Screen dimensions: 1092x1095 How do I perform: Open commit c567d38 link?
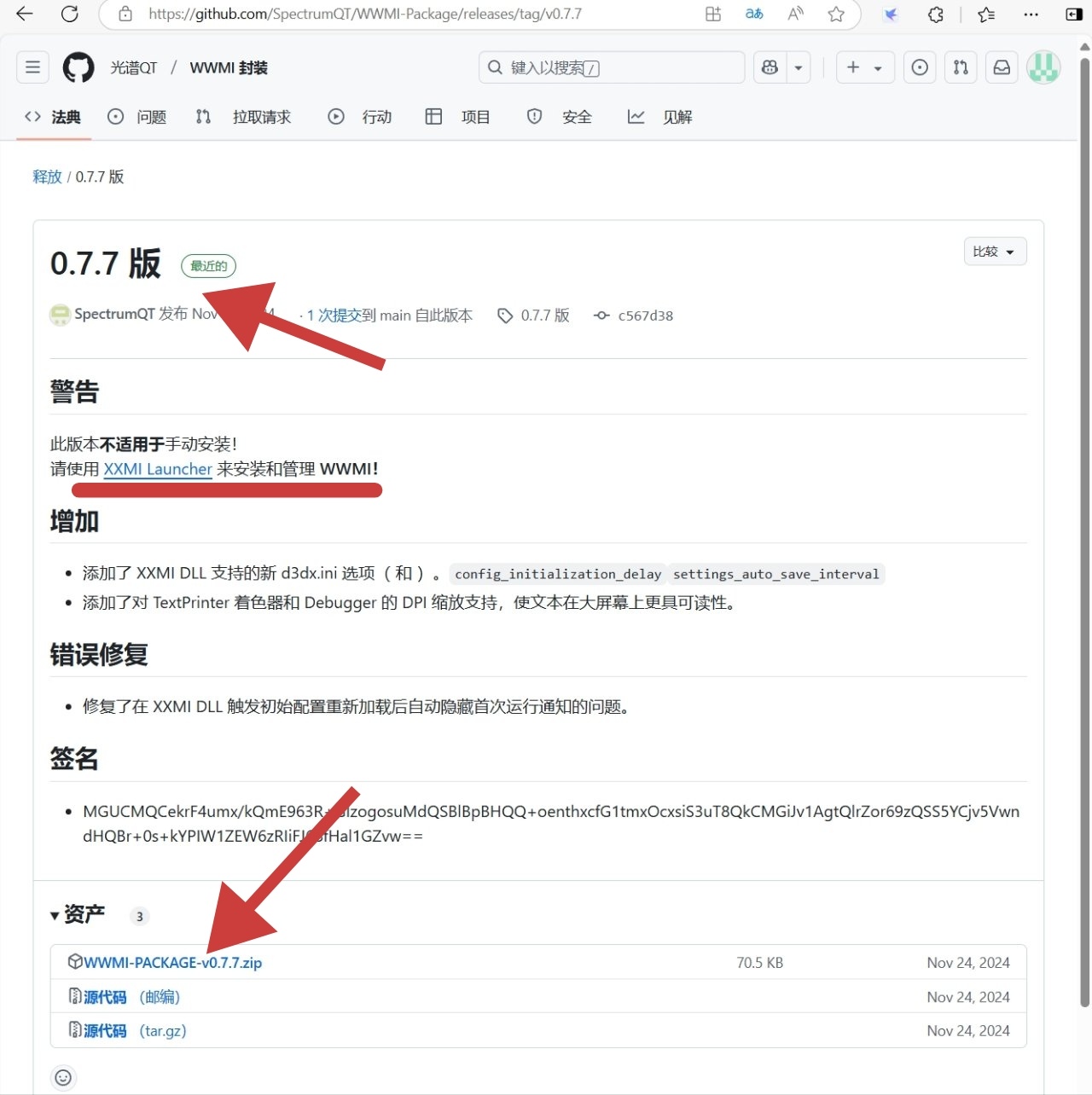coord(634,316)
